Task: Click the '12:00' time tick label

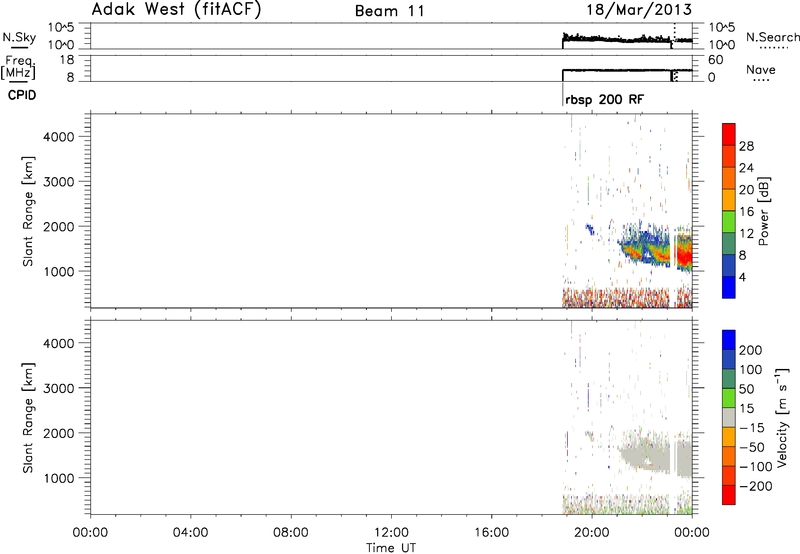Action: 391,533
